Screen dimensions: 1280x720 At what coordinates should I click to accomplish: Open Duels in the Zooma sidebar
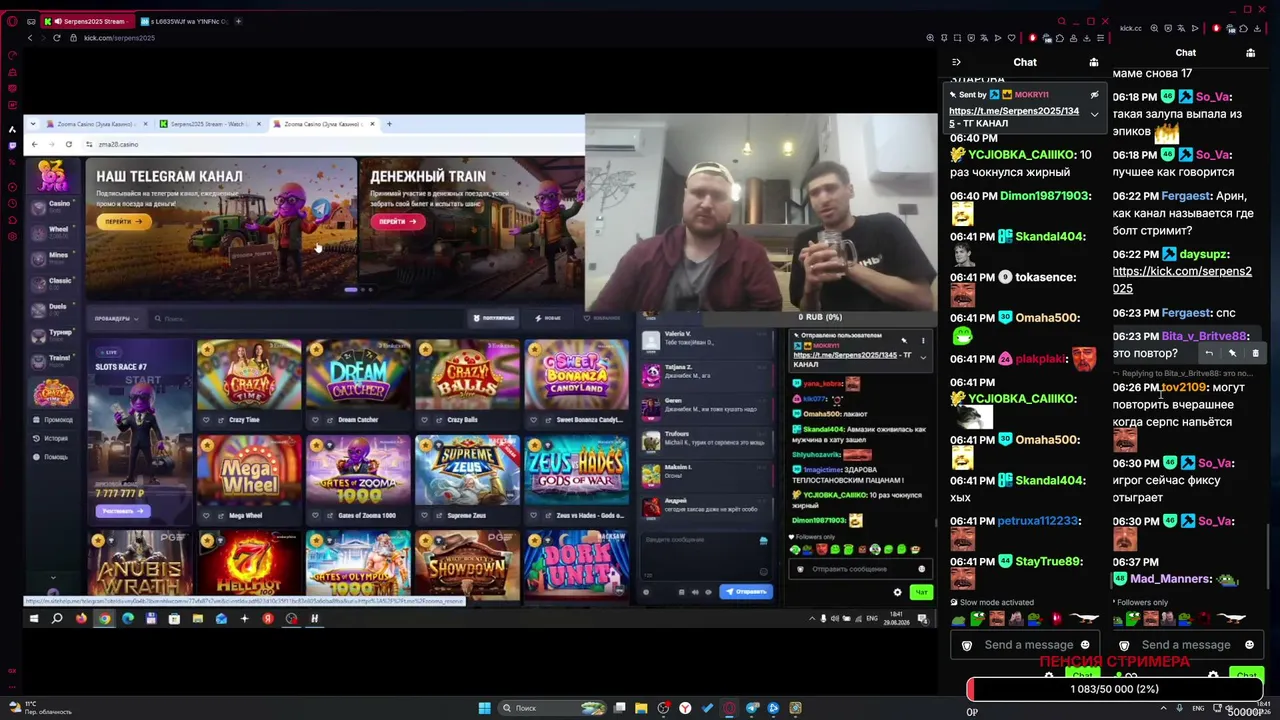53,310
